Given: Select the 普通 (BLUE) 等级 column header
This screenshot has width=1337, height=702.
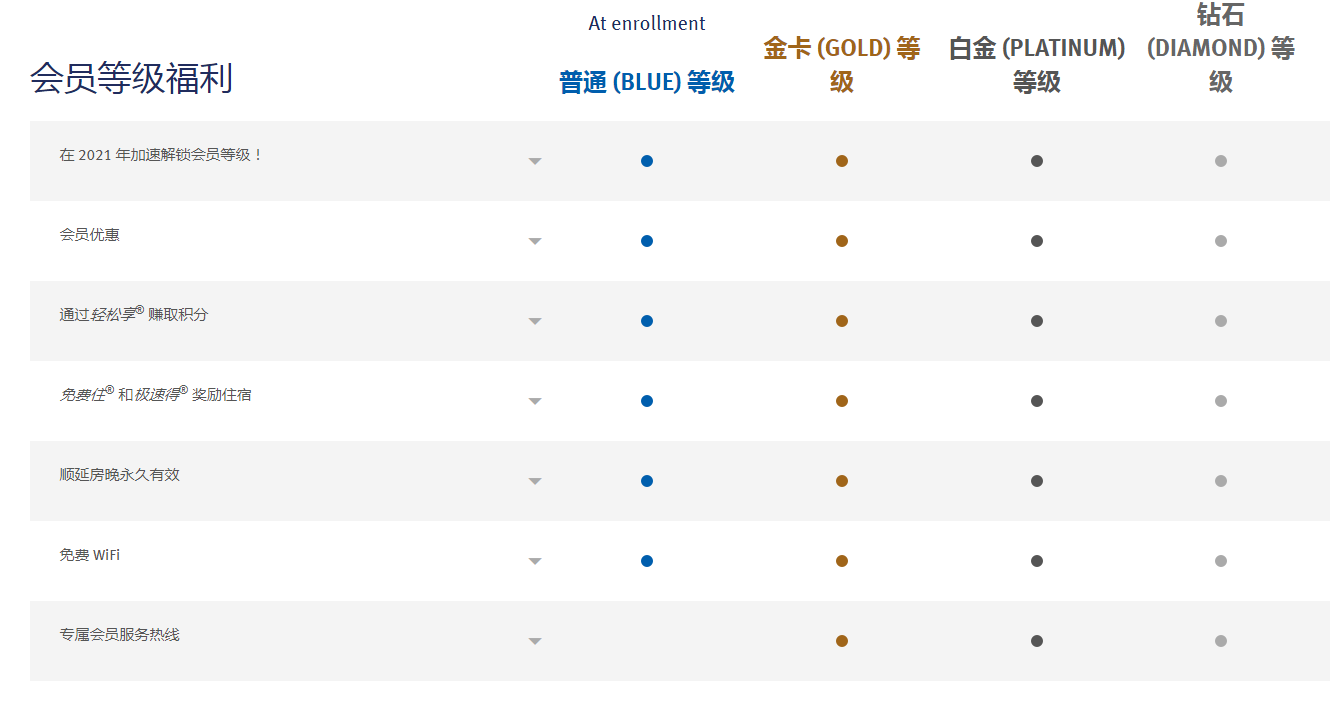Looking at the screenshot, I should (x=647, y=82).
